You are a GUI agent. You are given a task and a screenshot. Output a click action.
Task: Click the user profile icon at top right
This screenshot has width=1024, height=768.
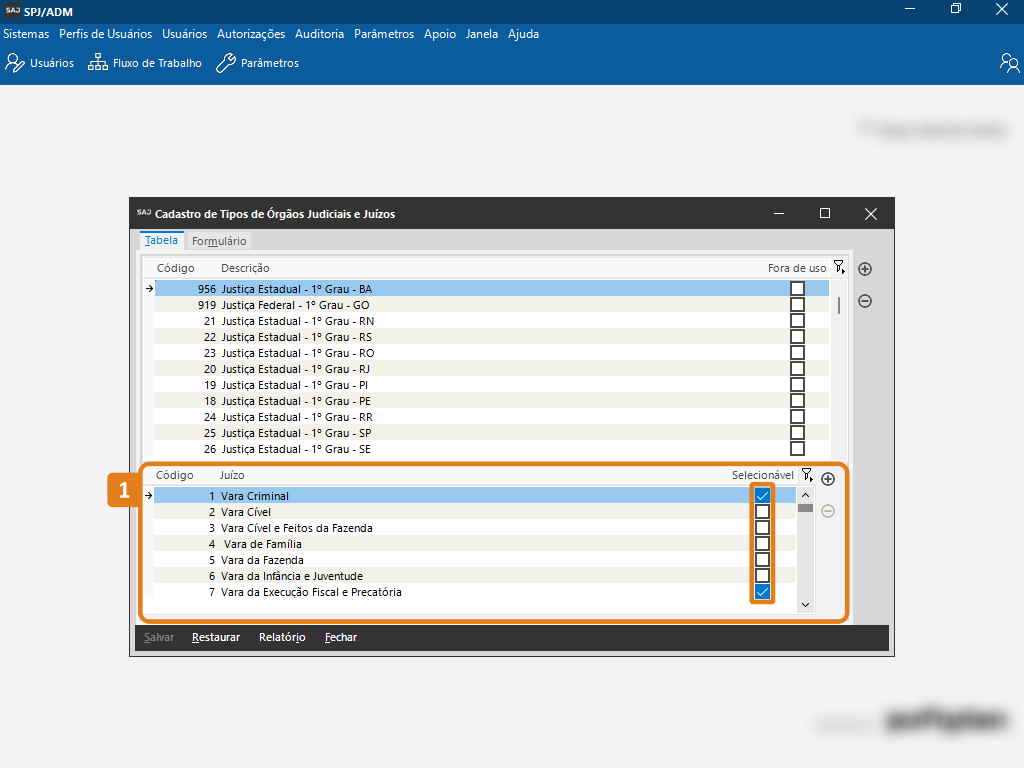pos(1009,63)
